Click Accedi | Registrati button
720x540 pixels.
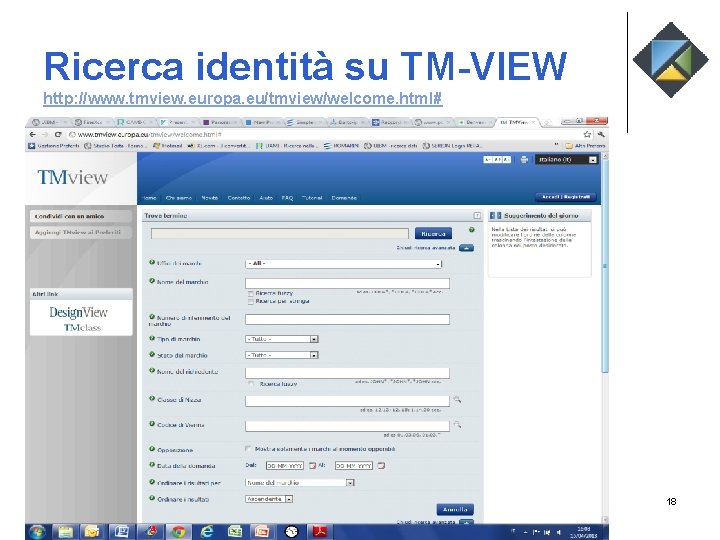coord(566,197)
